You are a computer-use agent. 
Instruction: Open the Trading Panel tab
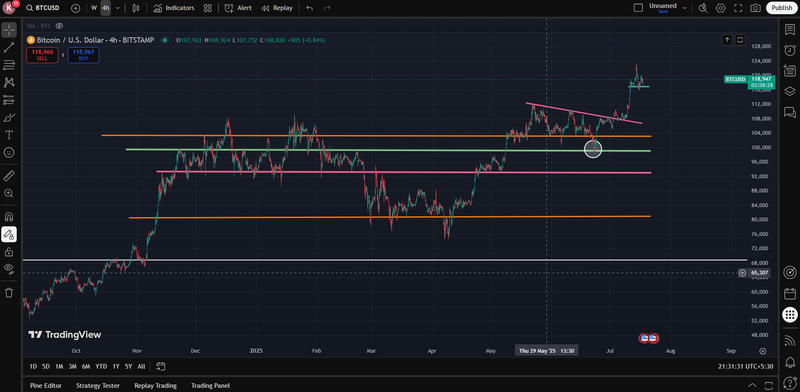211,386
